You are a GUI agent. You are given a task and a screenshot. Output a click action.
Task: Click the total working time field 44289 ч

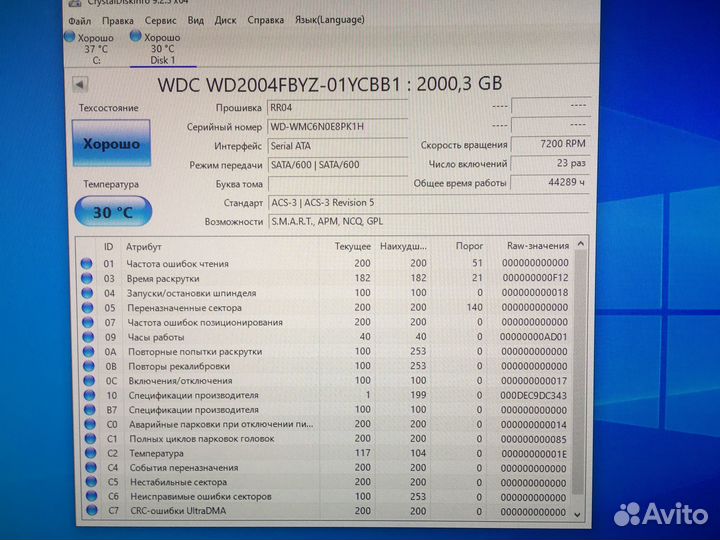point(549,182)
